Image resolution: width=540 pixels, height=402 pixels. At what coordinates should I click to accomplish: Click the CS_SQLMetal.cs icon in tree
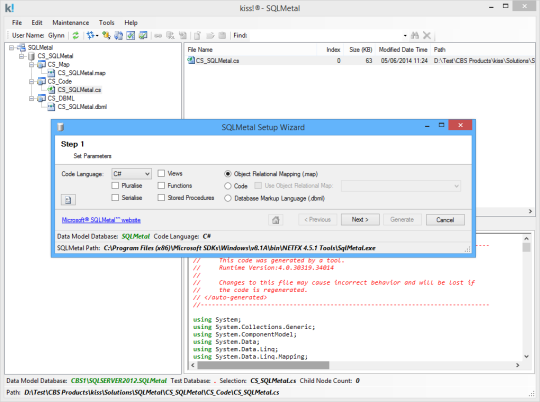pos(51,90)
